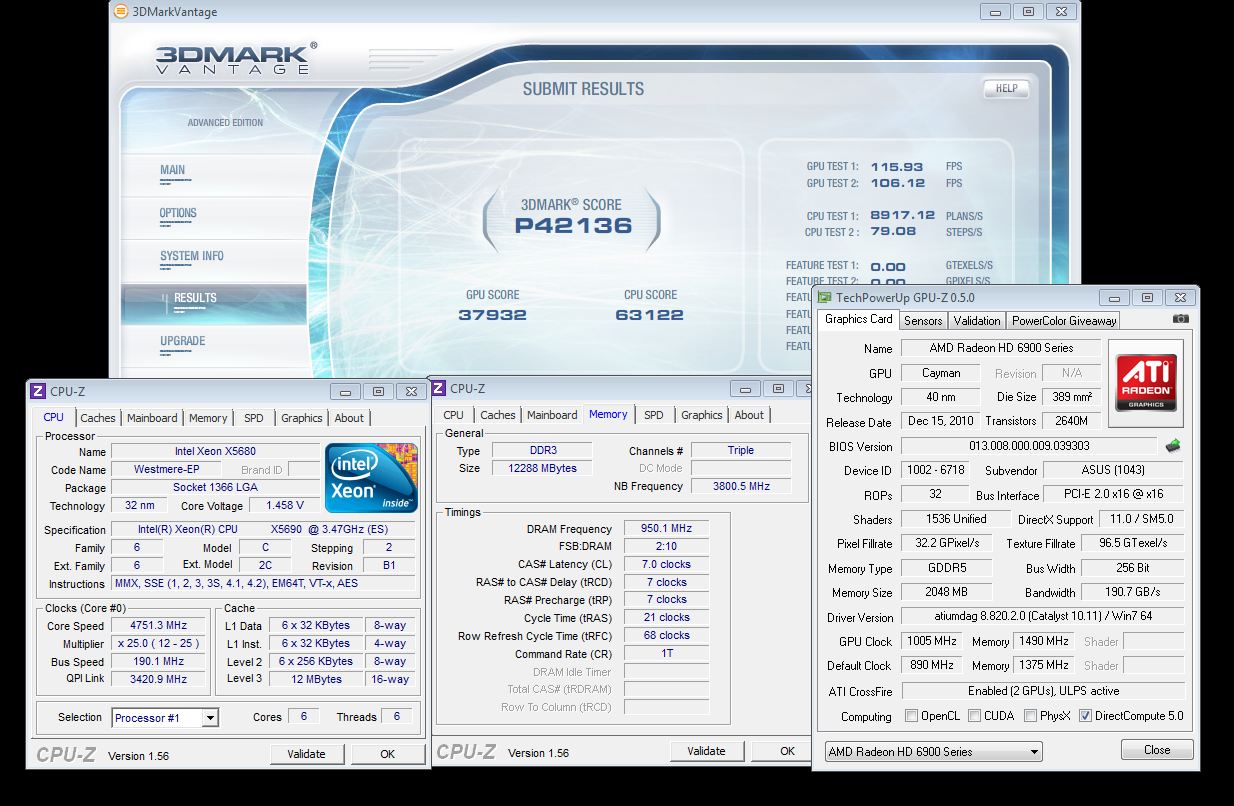Viewport: 1234px width, 806px height.
Task: Click the 3DMarkVantage title bar app icon
Action: point(121,12)
